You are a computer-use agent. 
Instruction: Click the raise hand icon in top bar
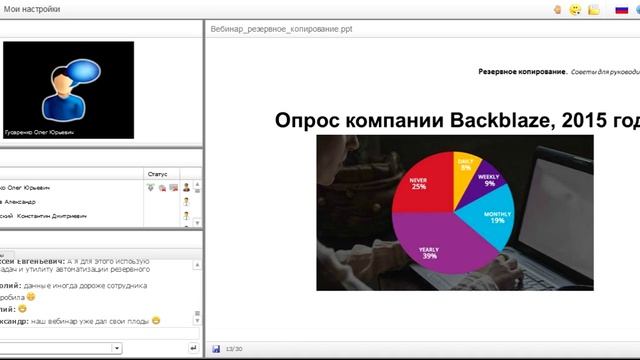[557, 9]
